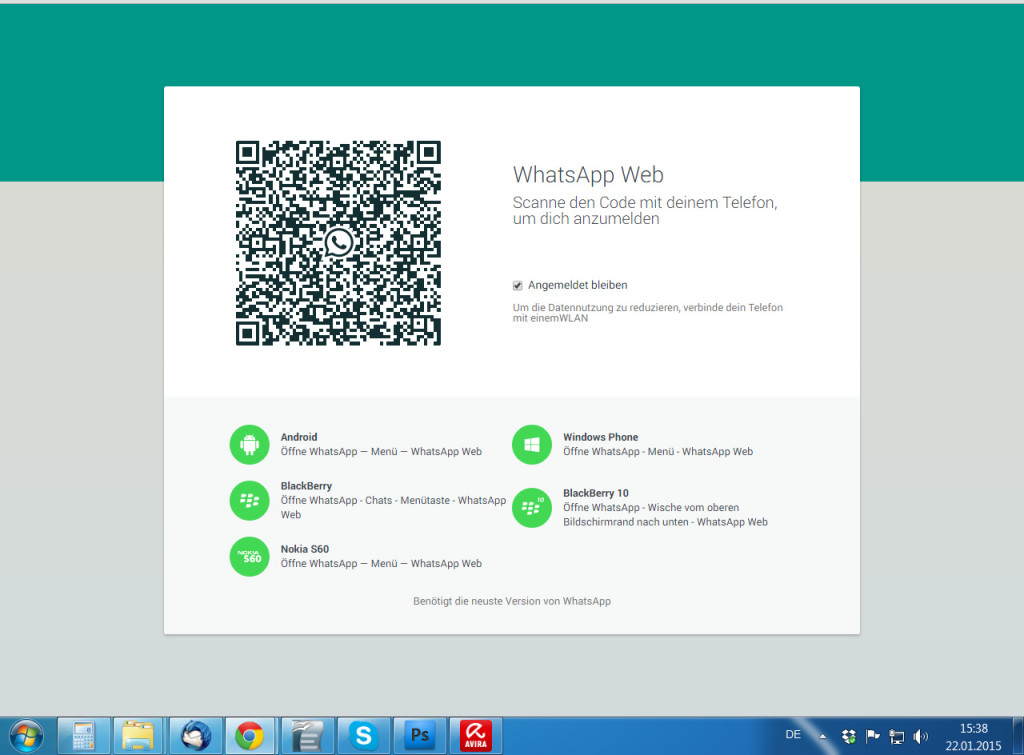The image size is (1024, 755).
Task: Toggle the Angemeldet bleiben checkbox
Action: 517,285
